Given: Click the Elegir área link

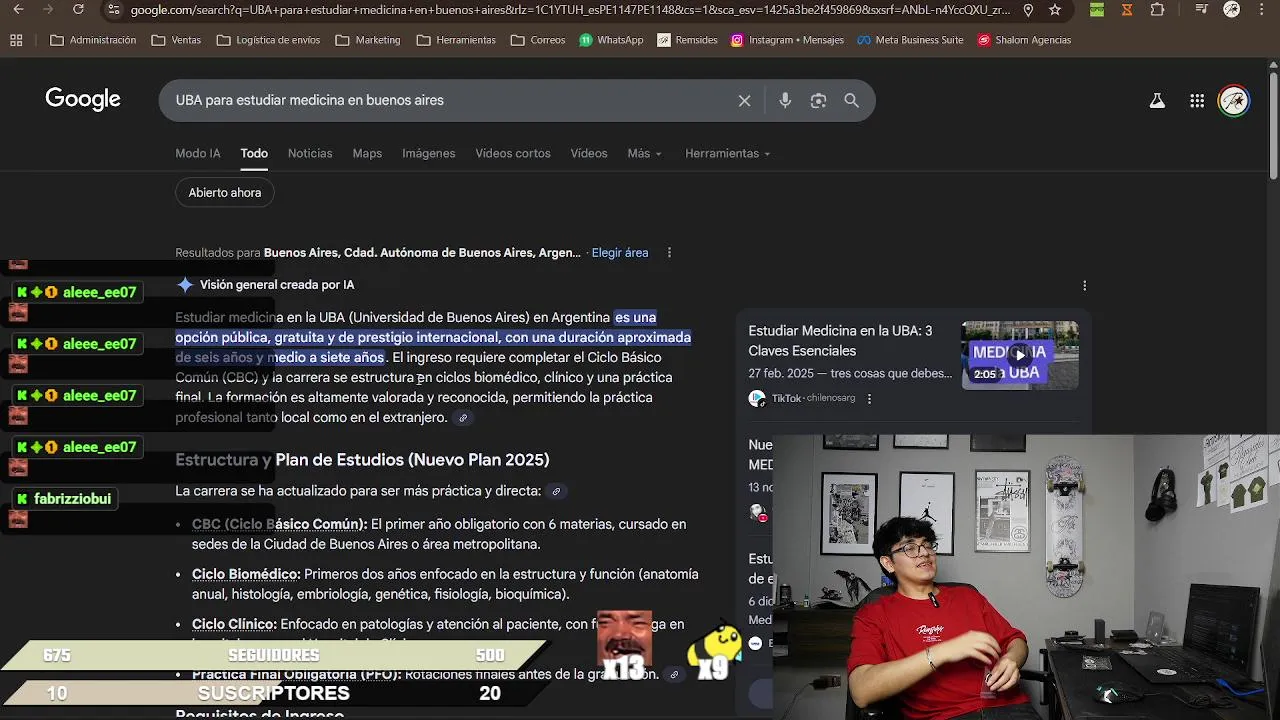Looking at the screenshot, I should [x=620, y=252].
